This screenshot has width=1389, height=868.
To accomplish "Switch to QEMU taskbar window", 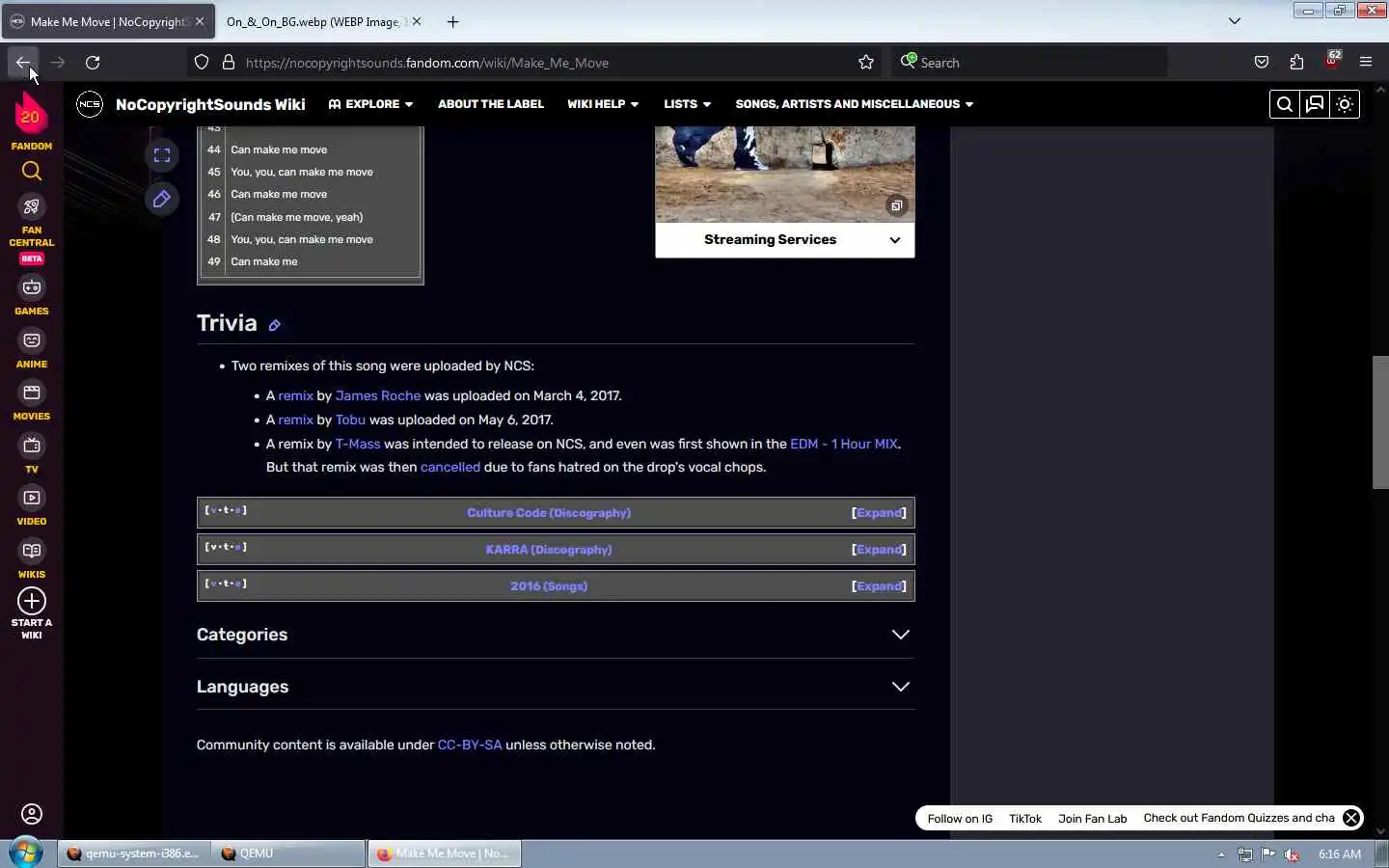I will [287, 854].
